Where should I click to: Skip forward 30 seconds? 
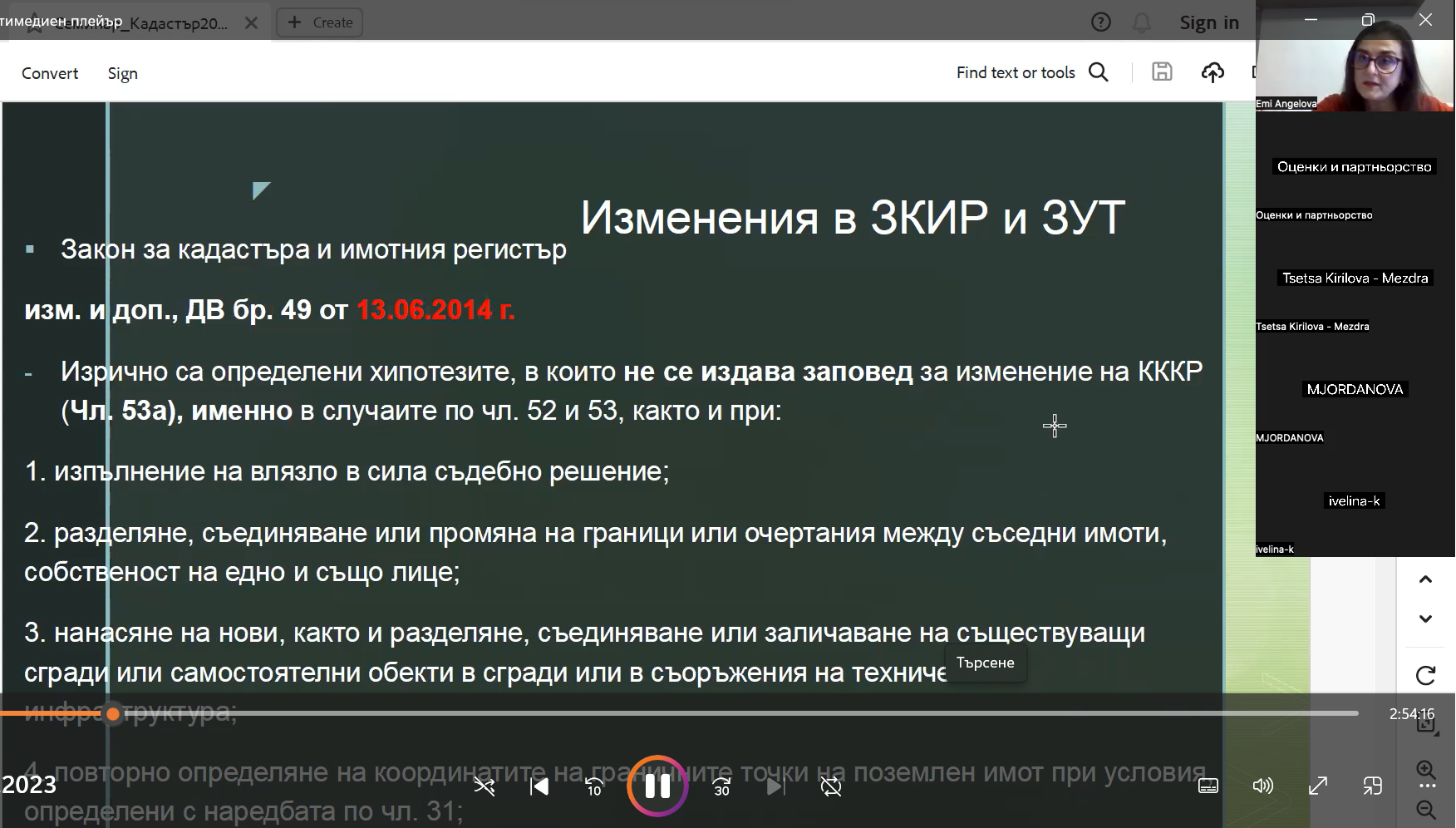721,786
